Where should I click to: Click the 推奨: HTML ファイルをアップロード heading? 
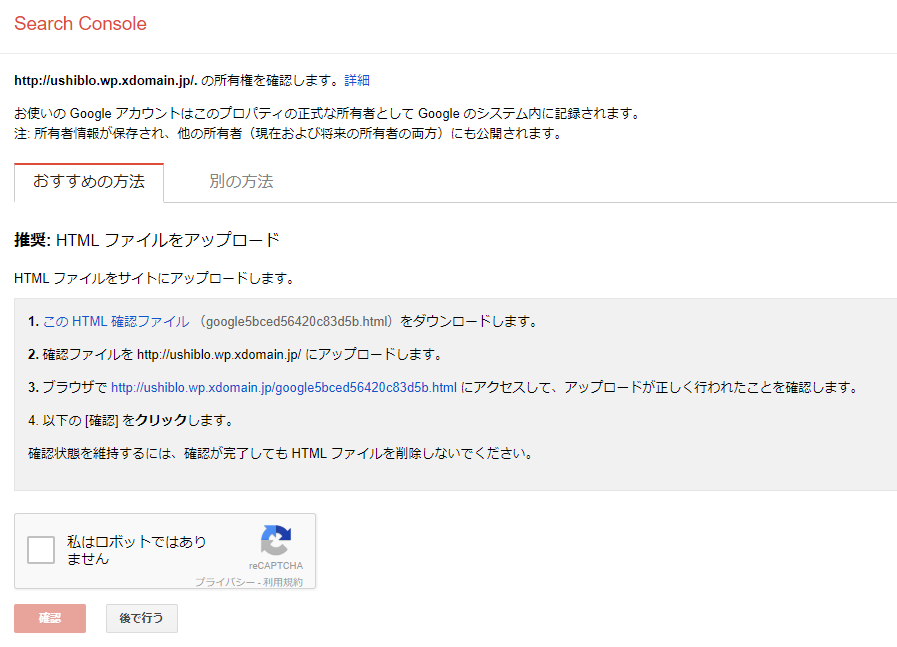click(147, 240)
